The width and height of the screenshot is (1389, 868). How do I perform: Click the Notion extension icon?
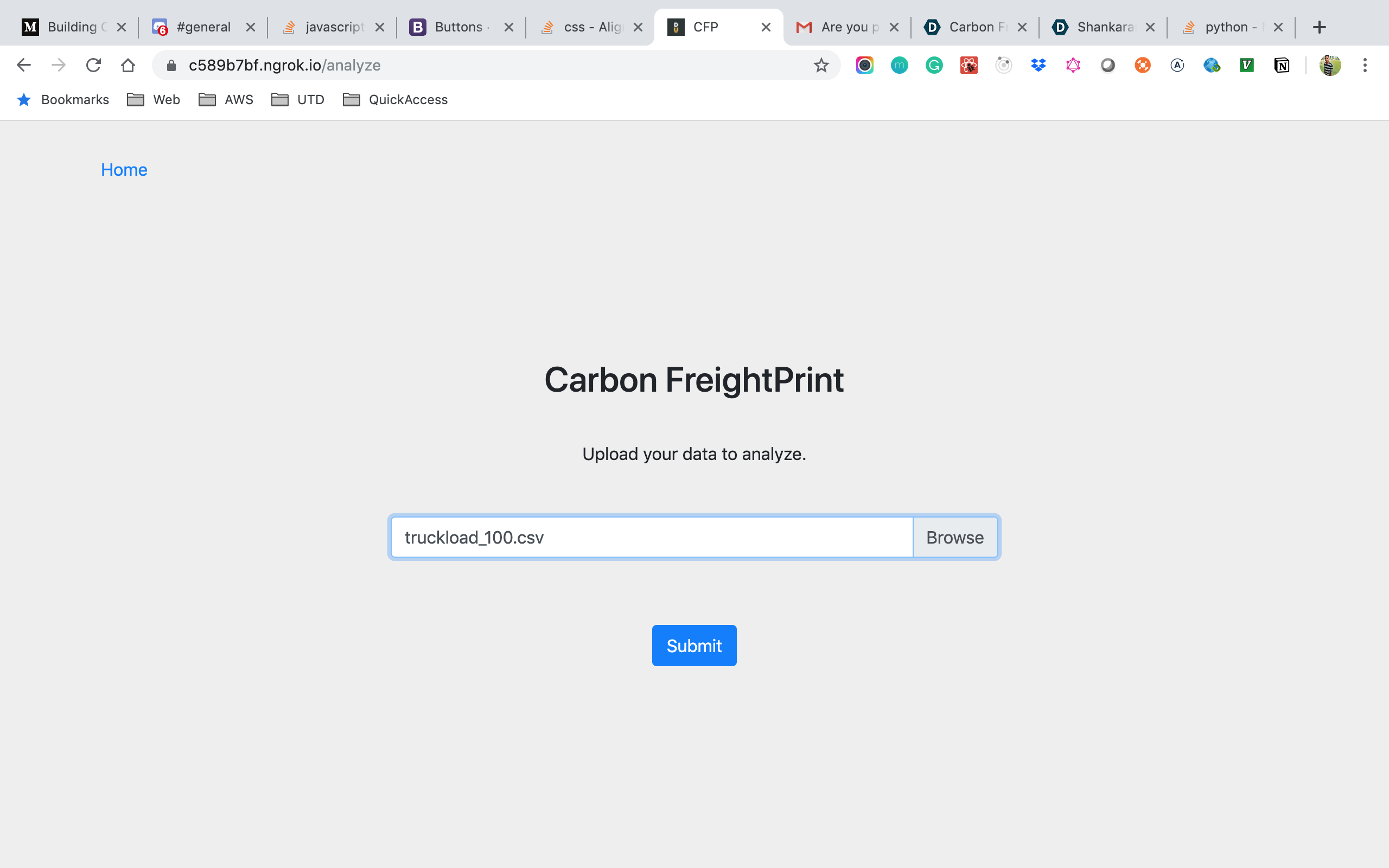(1281, 66)
